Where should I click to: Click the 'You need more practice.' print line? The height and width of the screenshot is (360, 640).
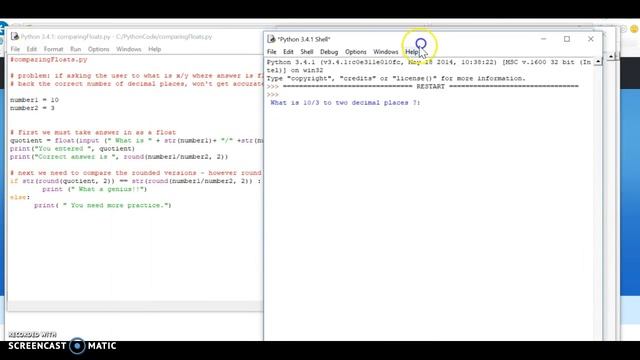click(x=103, y=205)
